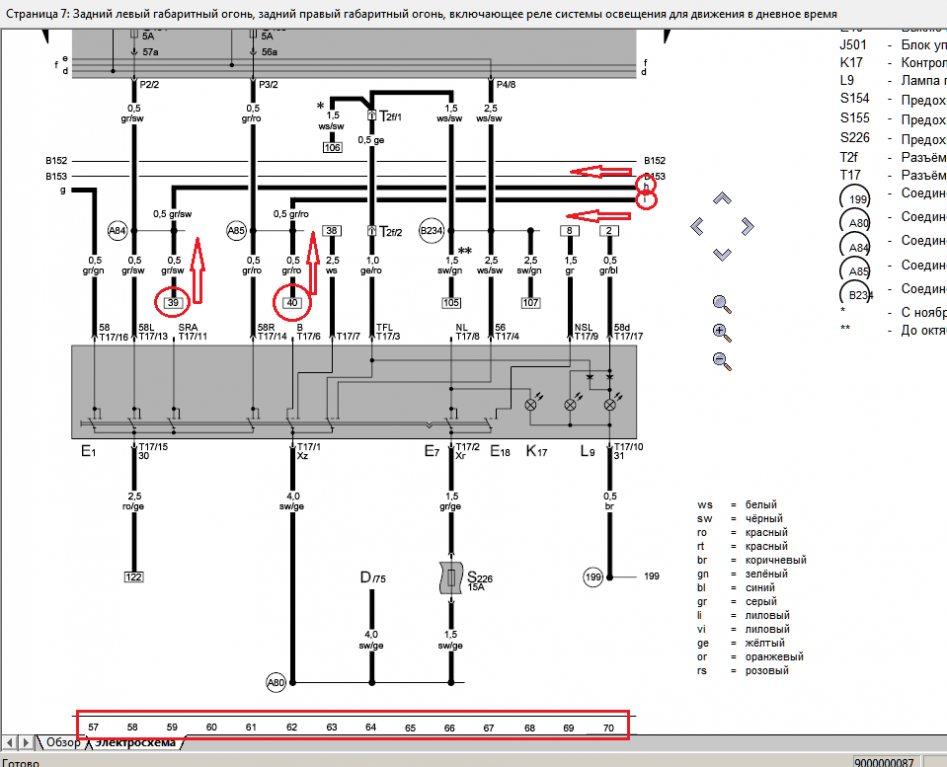Select the S226 15A fuse symbol
947x767 pixels.
pyautogui.click(x=452, y=578)
